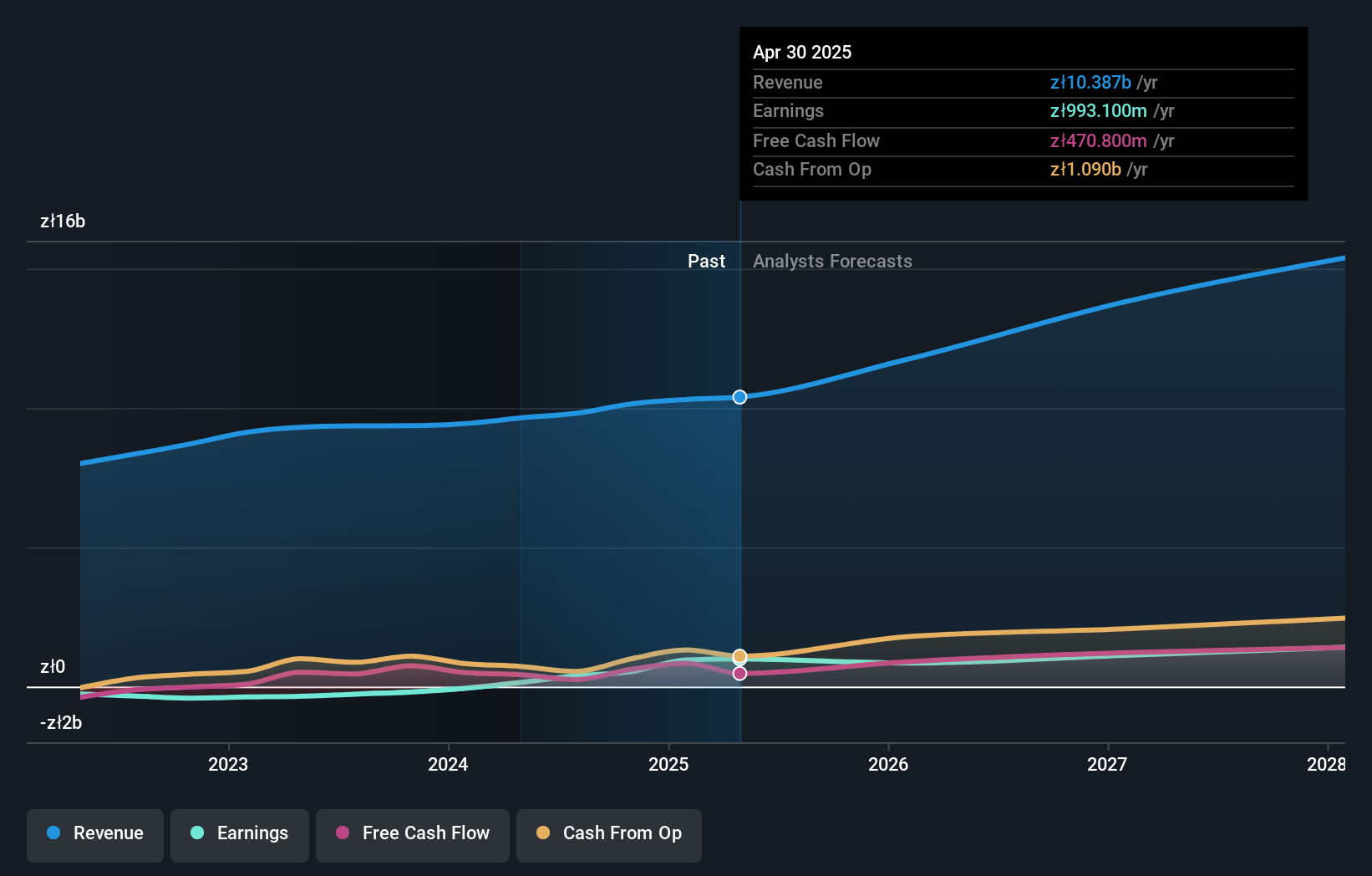Image resolution: width=1372 pixels, height=876 pixels.
Task: Select the blue Revenue marker on the chart
Action: pyautogui.click(x=739, y=397)
